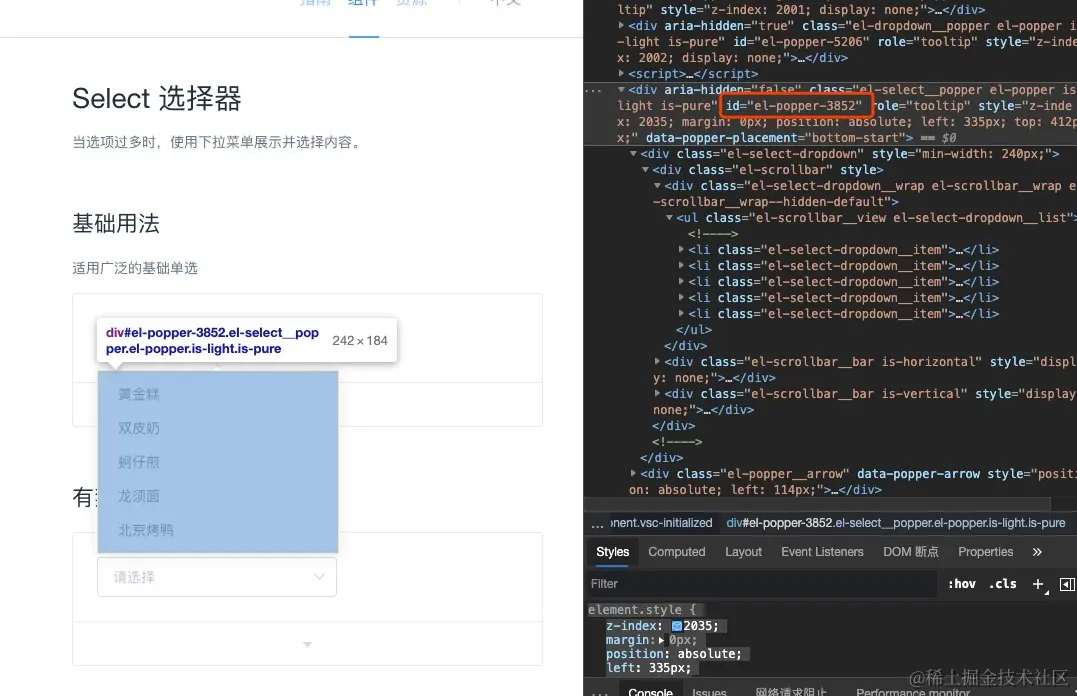
Task: Expand the el-dropdown__popper div node
Action: click(621, 25)
